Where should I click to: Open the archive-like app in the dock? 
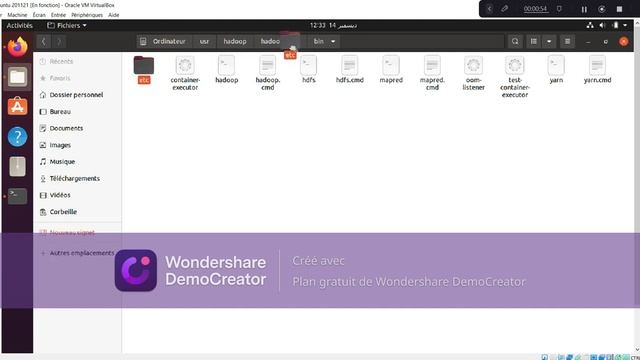(18, 167)
